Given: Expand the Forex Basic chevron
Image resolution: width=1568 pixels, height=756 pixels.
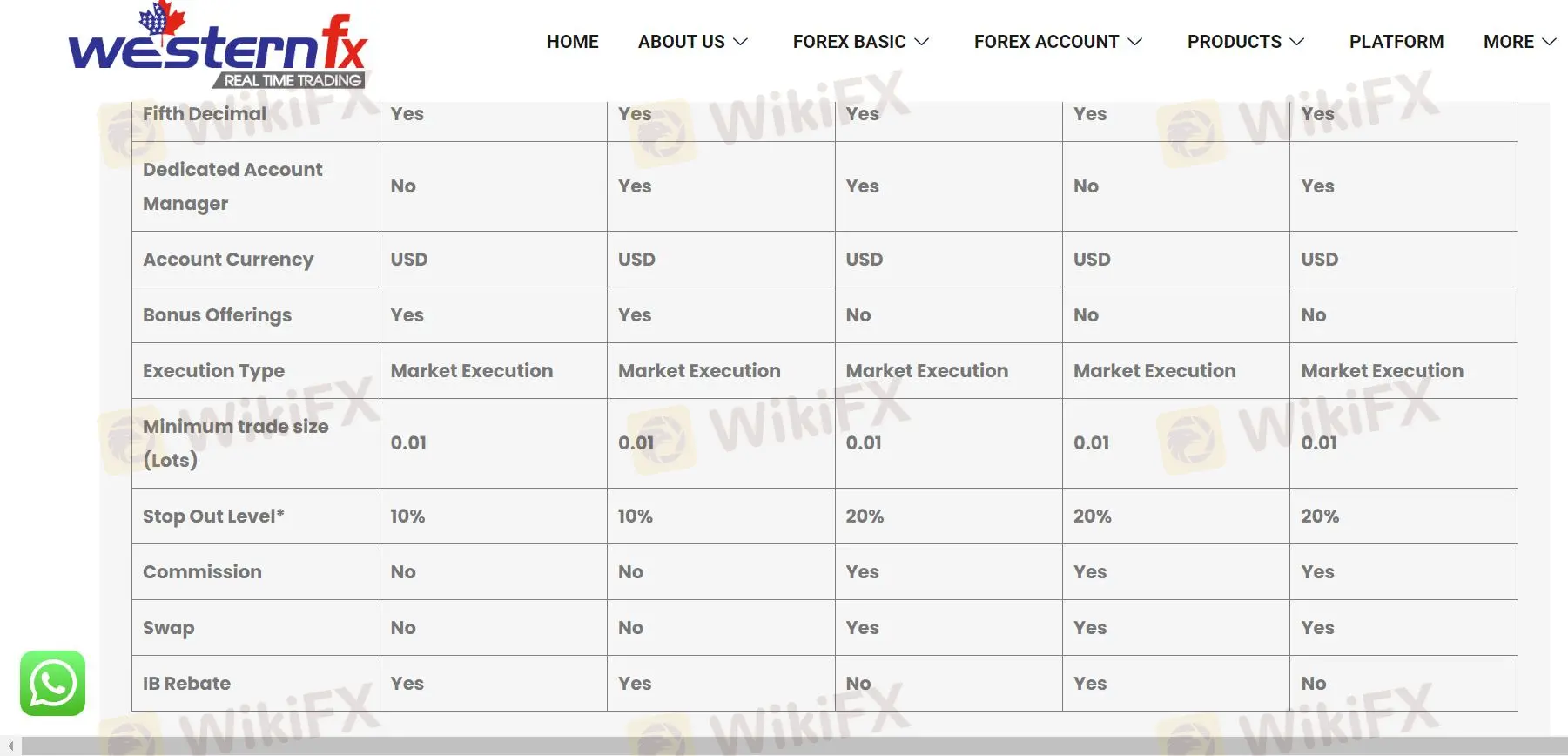Looking at the screenshot, I should [x=922, y=42].
